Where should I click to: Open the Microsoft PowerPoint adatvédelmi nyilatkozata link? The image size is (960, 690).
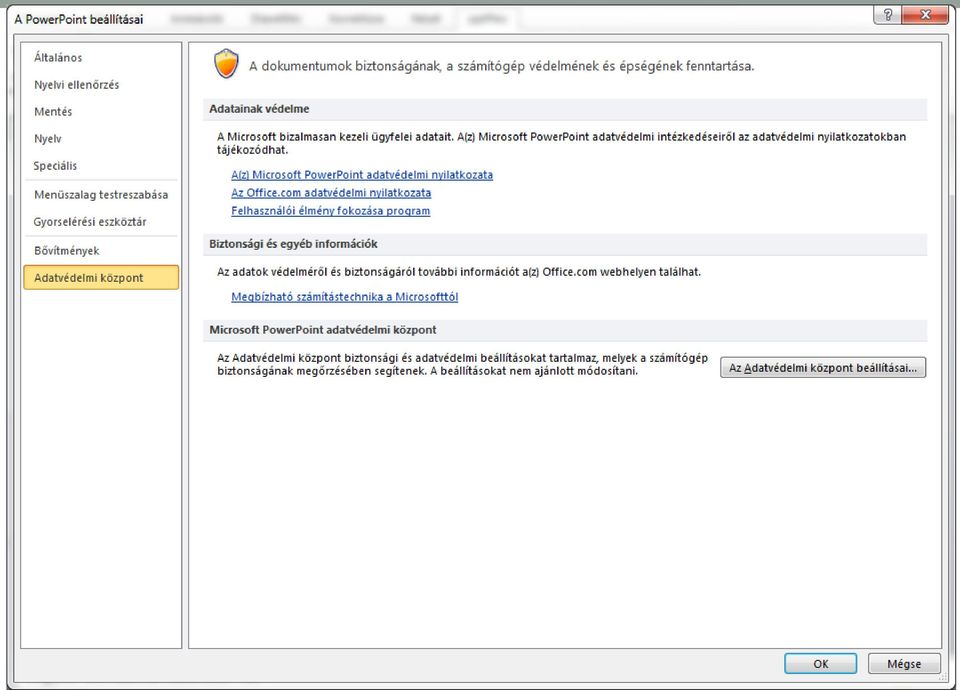(362, 174)
